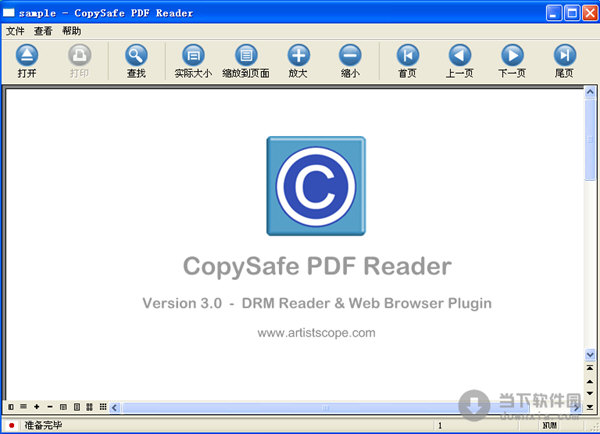Click the small wide-page icon in the bottom strip
600x434 pixels.
pos(64,407)
